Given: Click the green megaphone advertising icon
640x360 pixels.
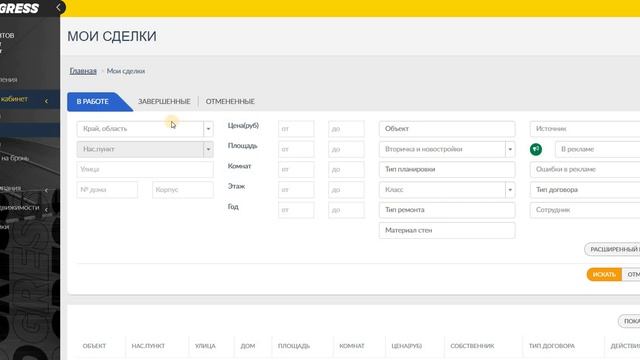Looking at the screenshot, I should tap(536, 149).
